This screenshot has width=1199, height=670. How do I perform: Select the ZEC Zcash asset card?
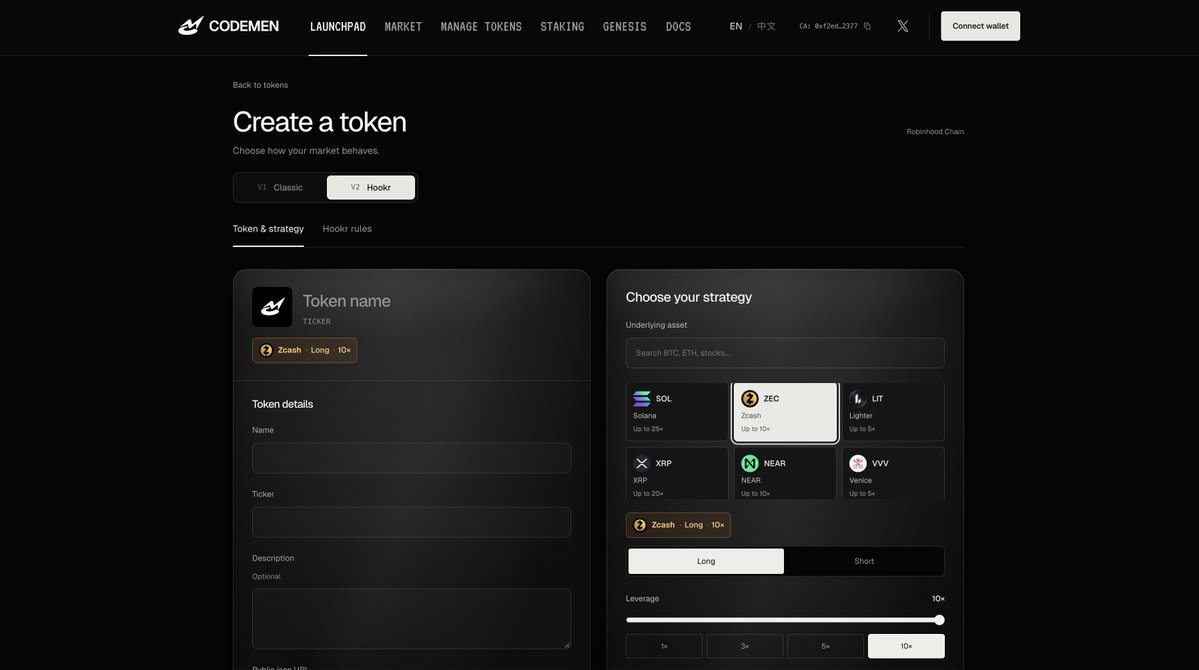click(785, 411)
